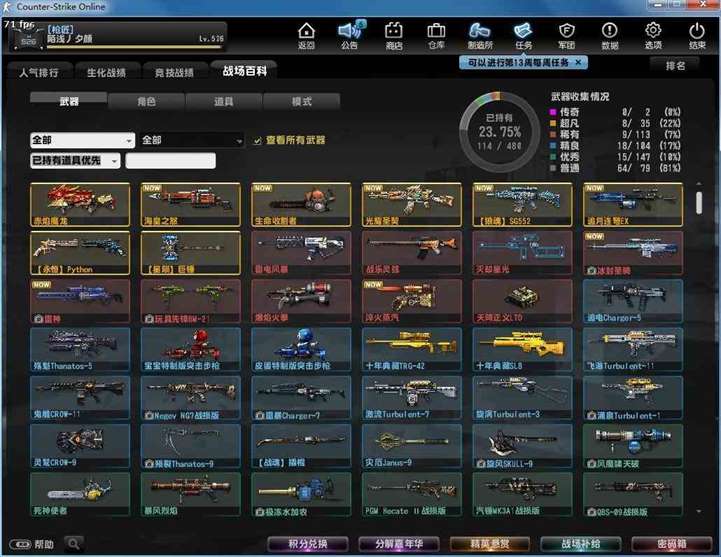Select the Turbulent-11 weapon card
This screenshot has width=721, height=557.
(x=633, y=350)
